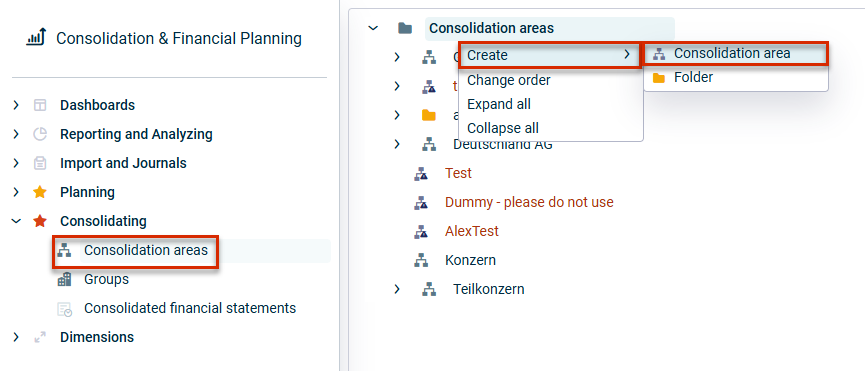Viewport: 865px width, 371px height.
Task: Expand the Teilkonzern tree node
Action: (397, 289)
